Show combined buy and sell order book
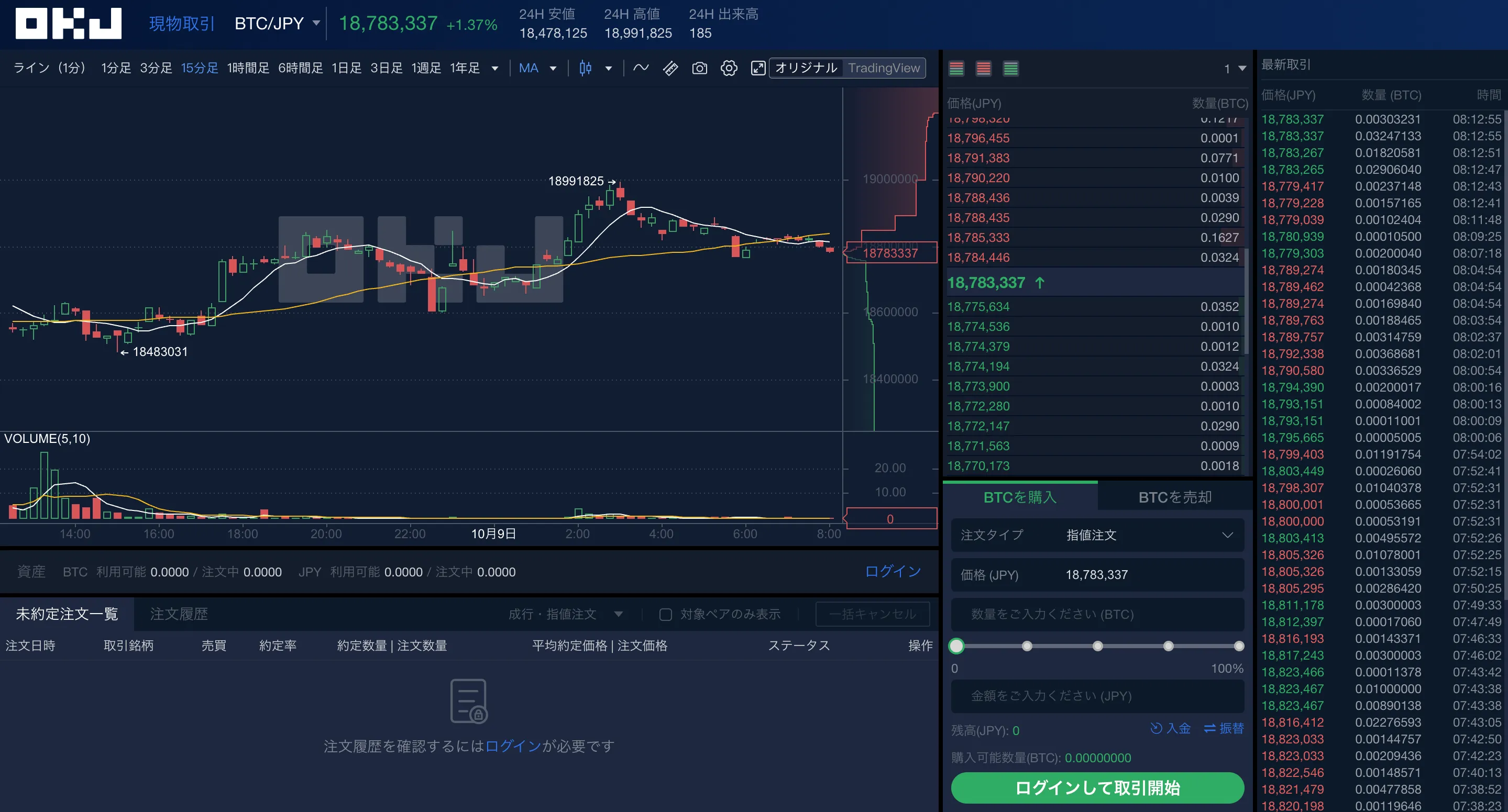Viewport: 1508px width, 812px height. click(956, 69)
